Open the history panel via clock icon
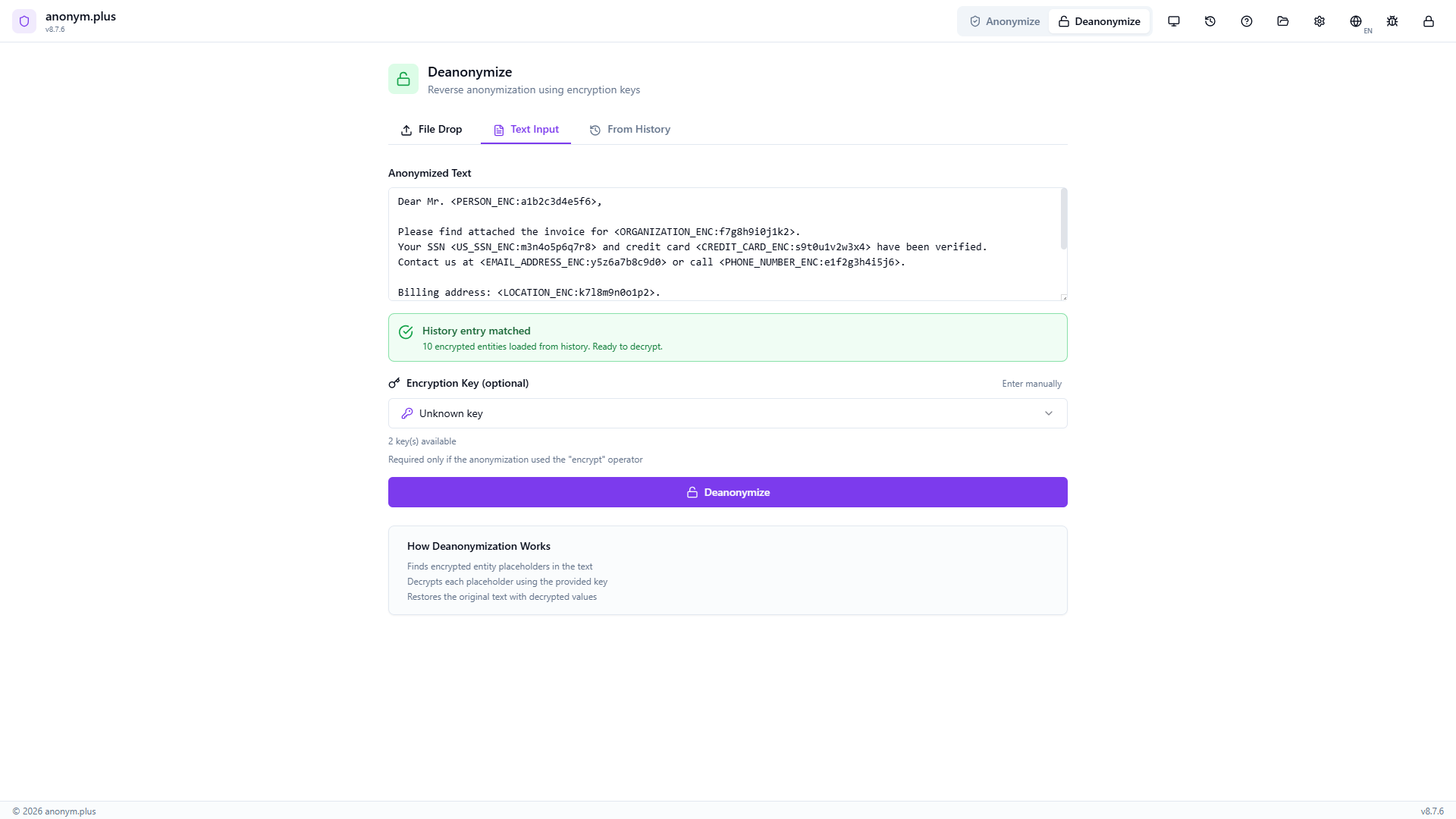Image resolution: width=1456 pixels, height=819 pixels. click(1210, 21)
